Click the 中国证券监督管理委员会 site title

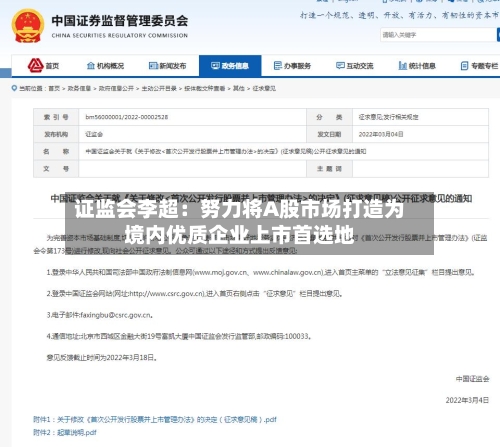[x=120, y=21]
